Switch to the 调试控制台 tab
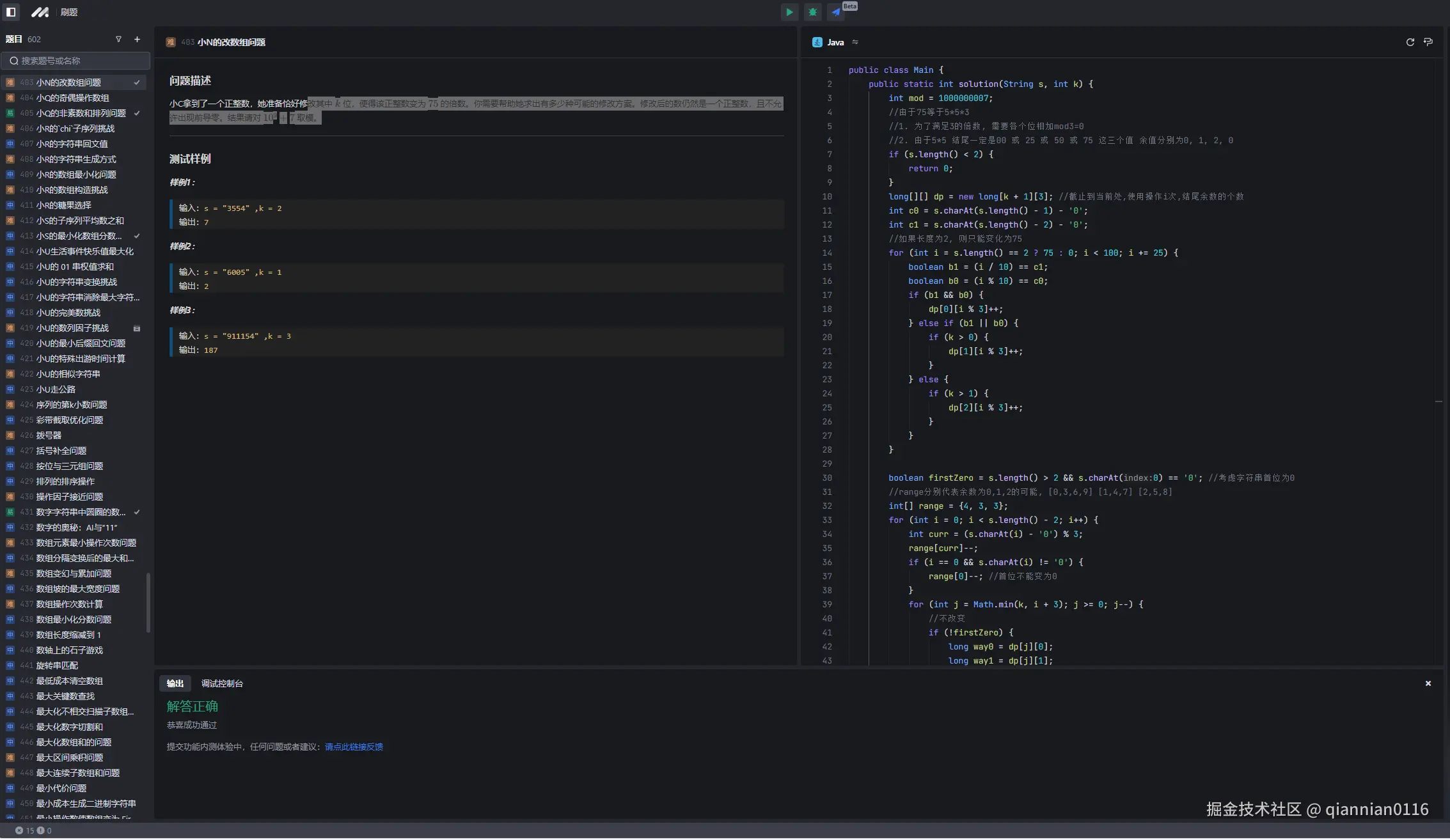The image size is (1450, 840). [x=222, y=683]
